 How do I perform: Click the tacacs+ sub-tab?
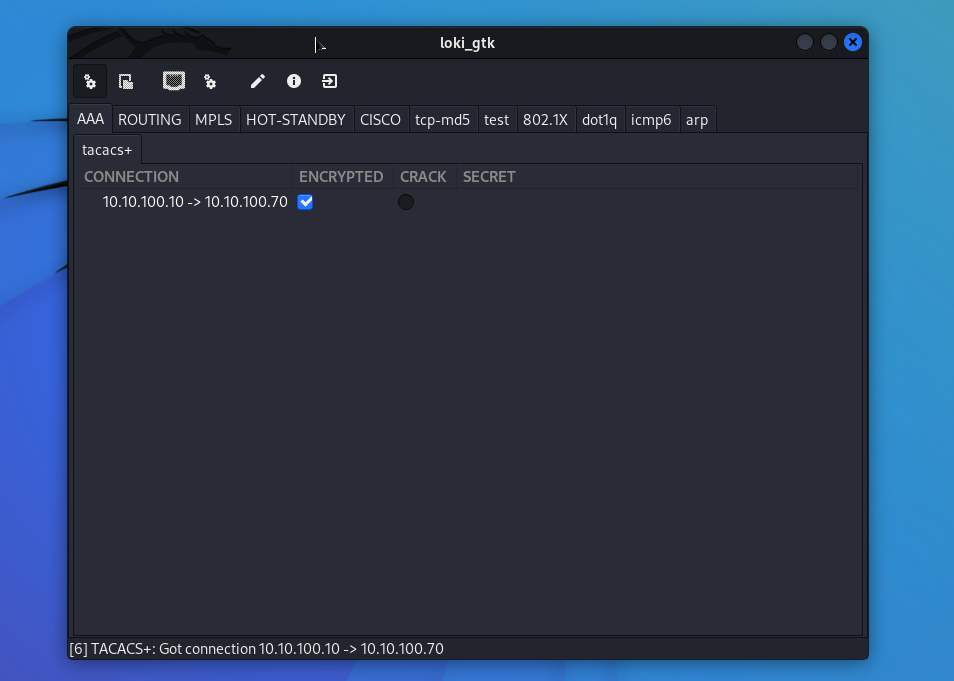(x=107, y=150)
